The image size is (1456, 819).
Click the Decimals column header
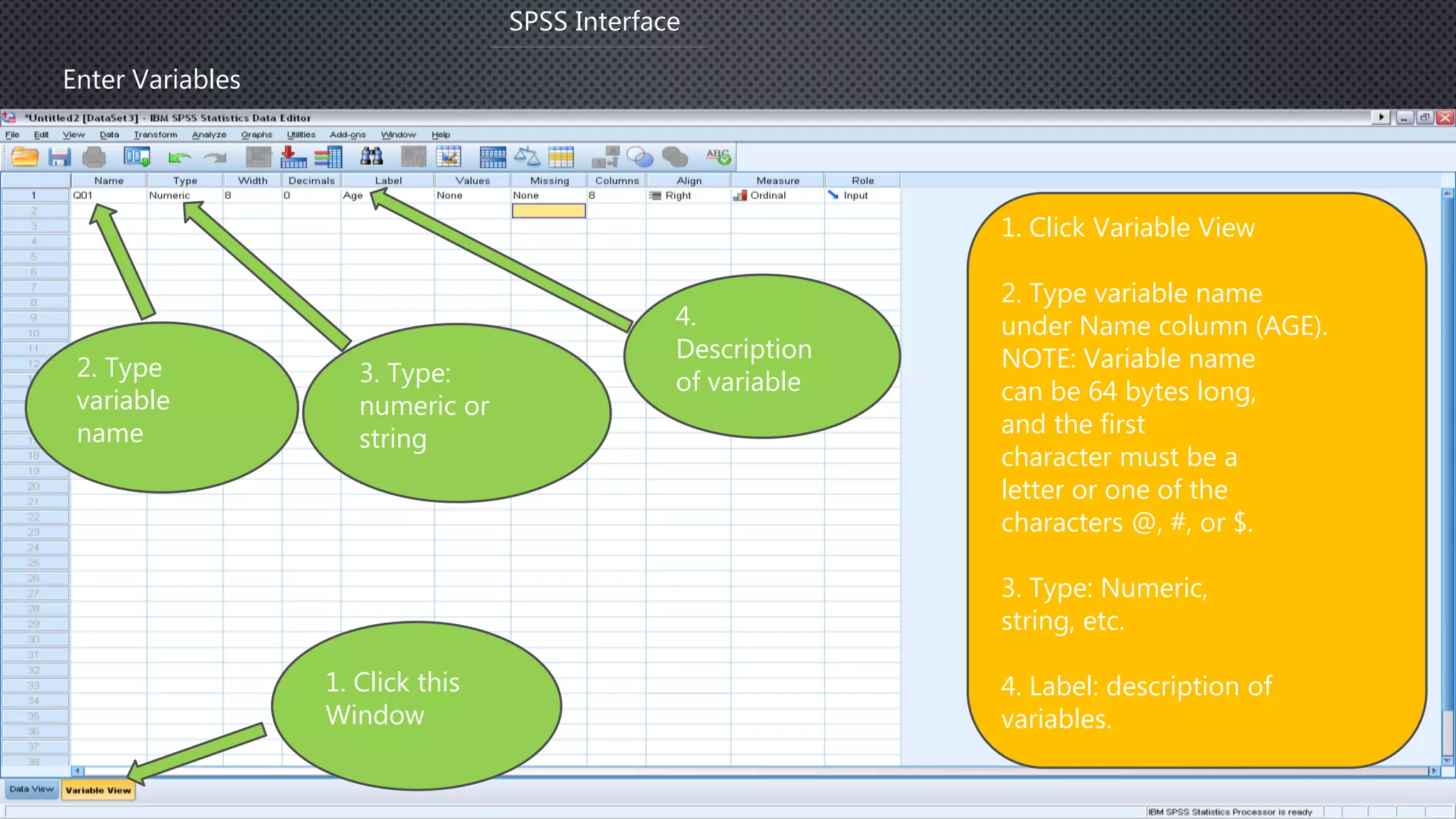coord(311,181)
